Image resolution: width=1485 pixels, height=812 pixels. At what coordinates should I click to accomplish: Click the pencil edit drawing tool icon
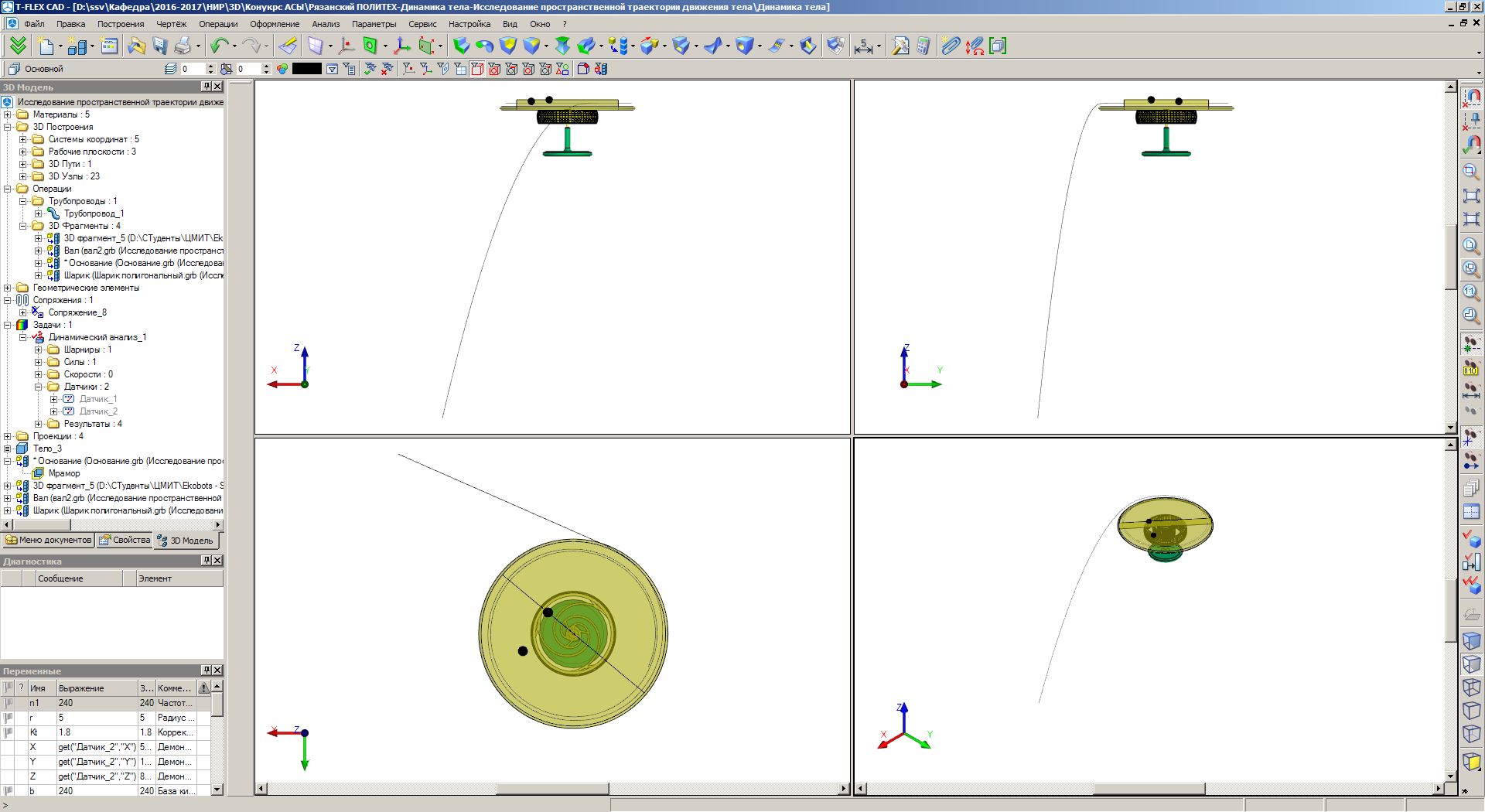point(288,46)
